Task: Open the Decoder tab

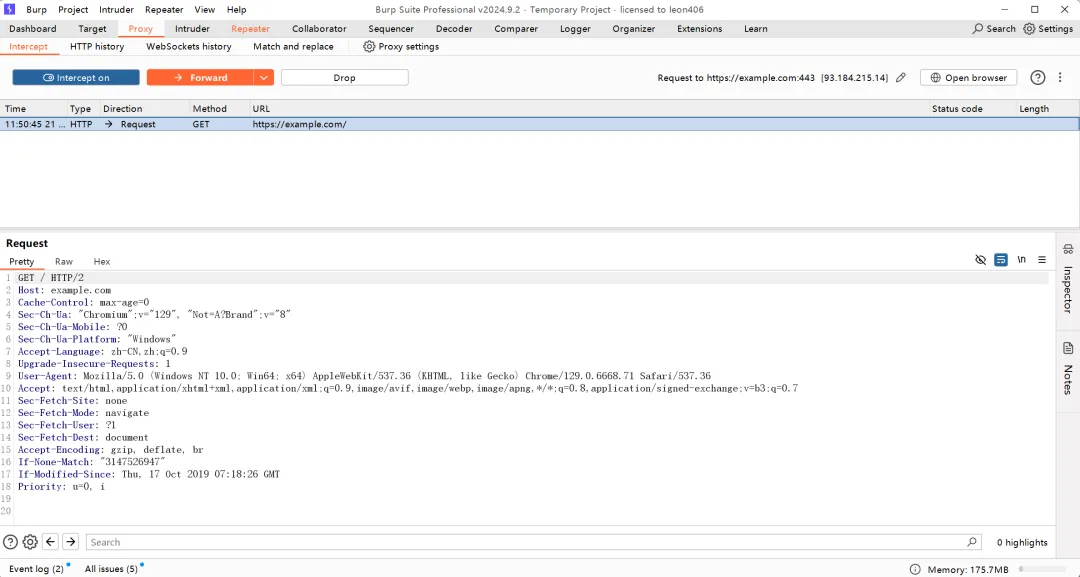Action: 454,29
